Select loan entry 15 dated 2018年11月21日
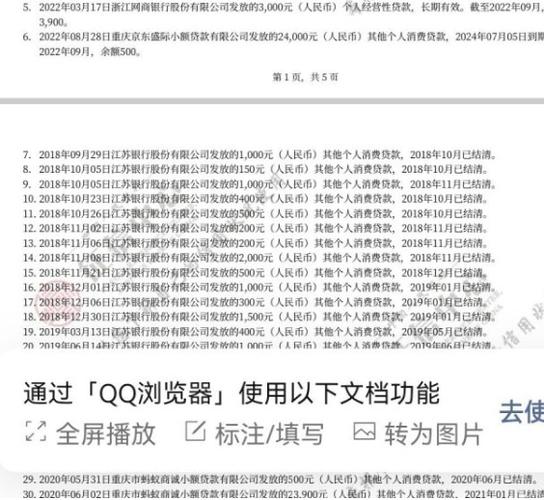 click(x=255, y=273)
